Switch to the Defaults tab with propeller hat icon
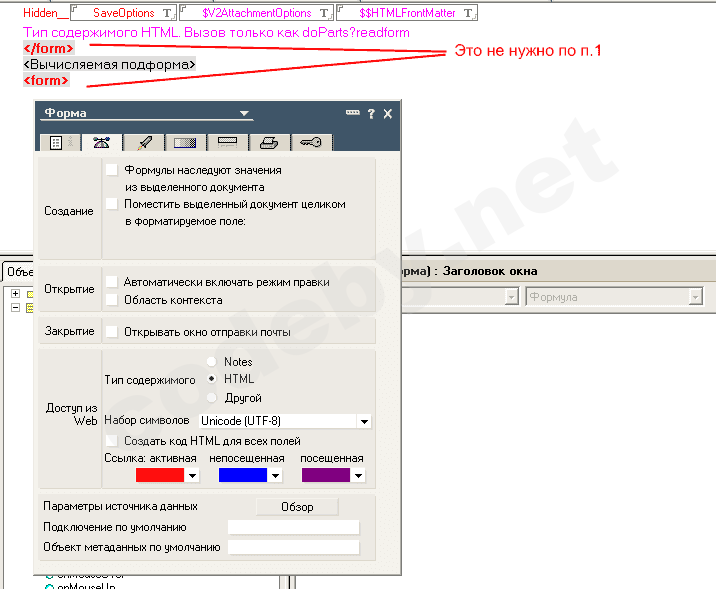Viewport: 716px width, 589px height. 101,143
